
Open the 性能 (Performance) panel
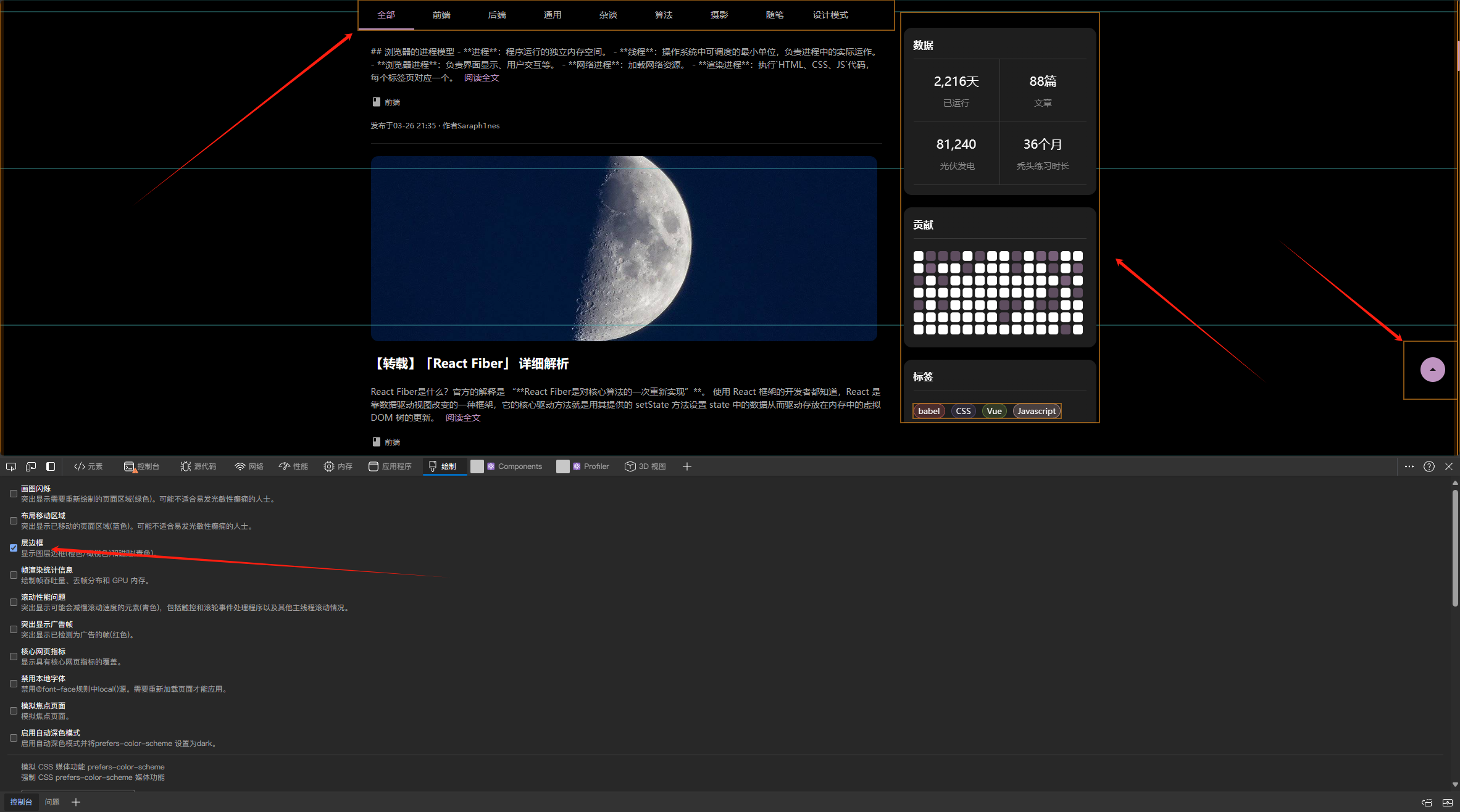(293, 466)
